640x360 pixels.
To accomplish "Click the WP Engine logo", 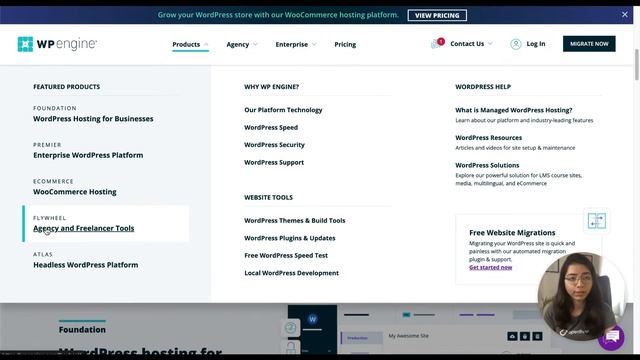I will coord(57,44).
